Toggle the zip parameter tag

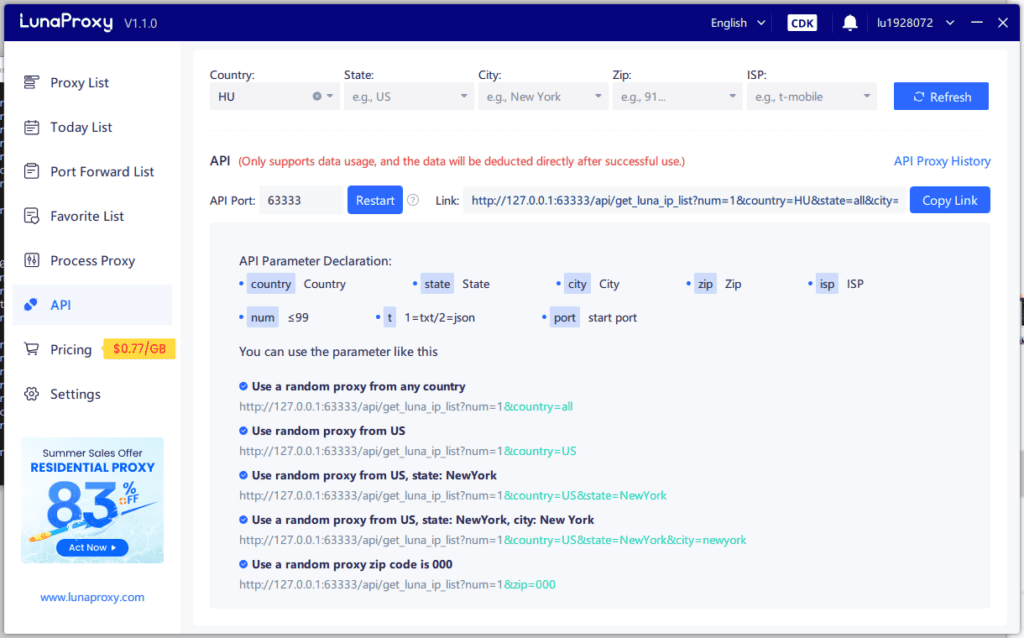[x=705, y=284]
